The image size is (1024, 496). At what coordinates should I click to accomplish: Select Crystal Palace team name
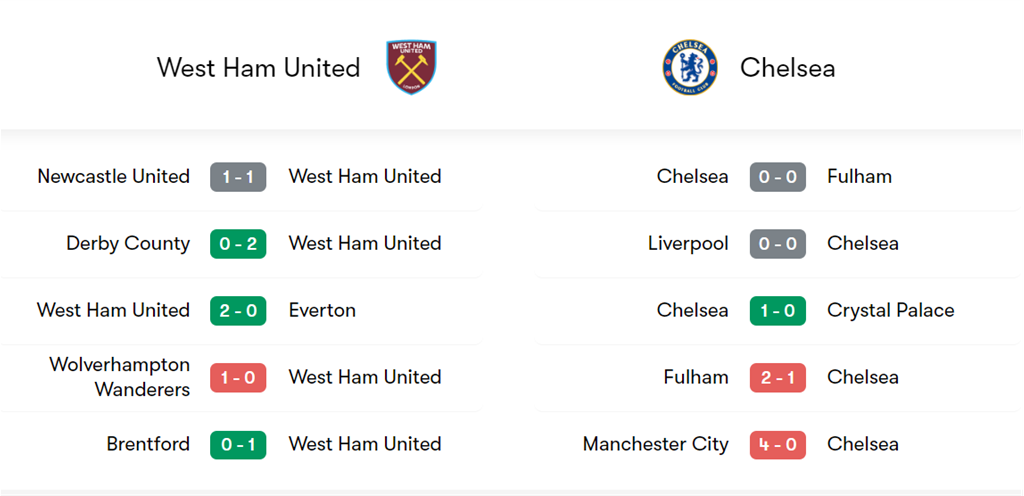(890, 311)
